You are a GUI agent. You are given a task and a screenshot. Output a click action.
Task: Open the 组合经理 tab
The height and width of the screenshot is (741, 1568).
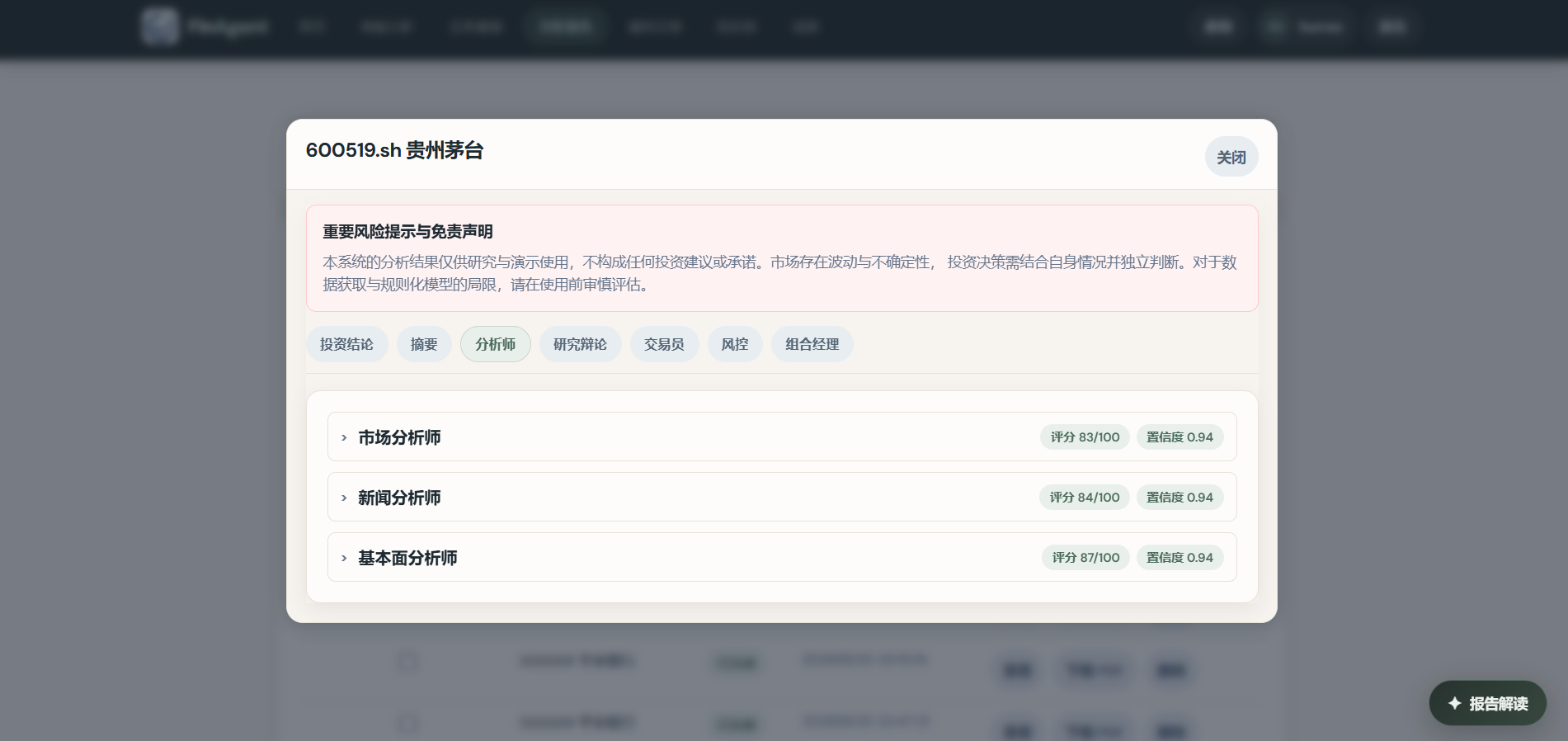coord(812,344)
